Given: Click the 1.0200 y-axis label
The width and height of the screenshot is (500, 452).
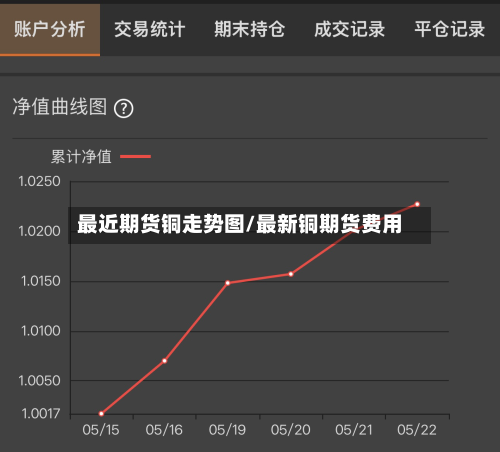Looking at the screenshot, I should [39, 231].
